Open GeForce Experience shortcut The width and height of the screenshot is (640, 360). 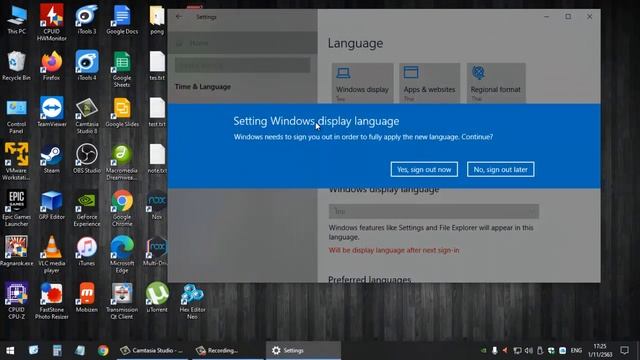(87, 208)
